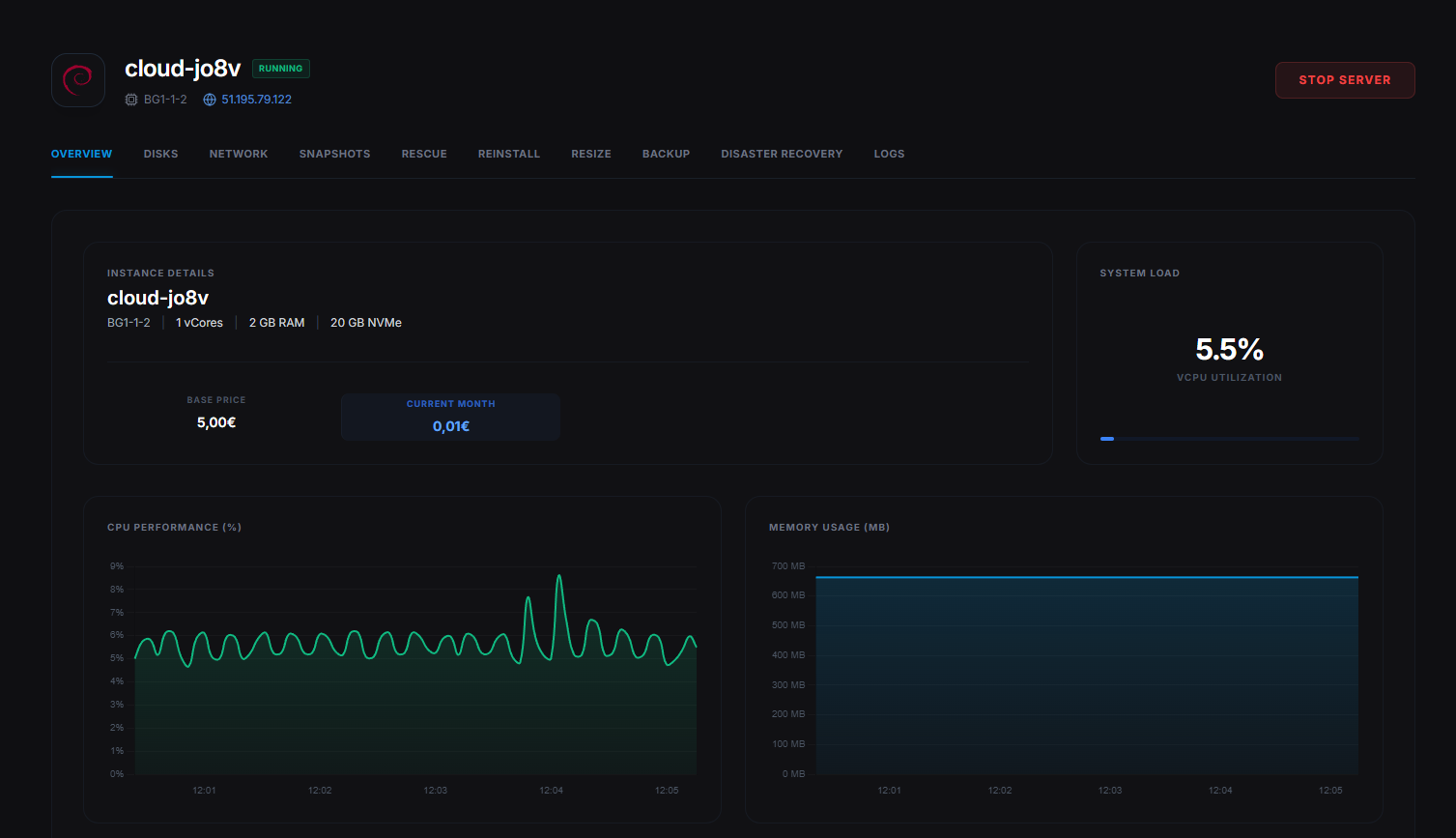Go to the Disaster Recovery tab
Viewport: 1456px width, 838px height.
coord(782,154)
